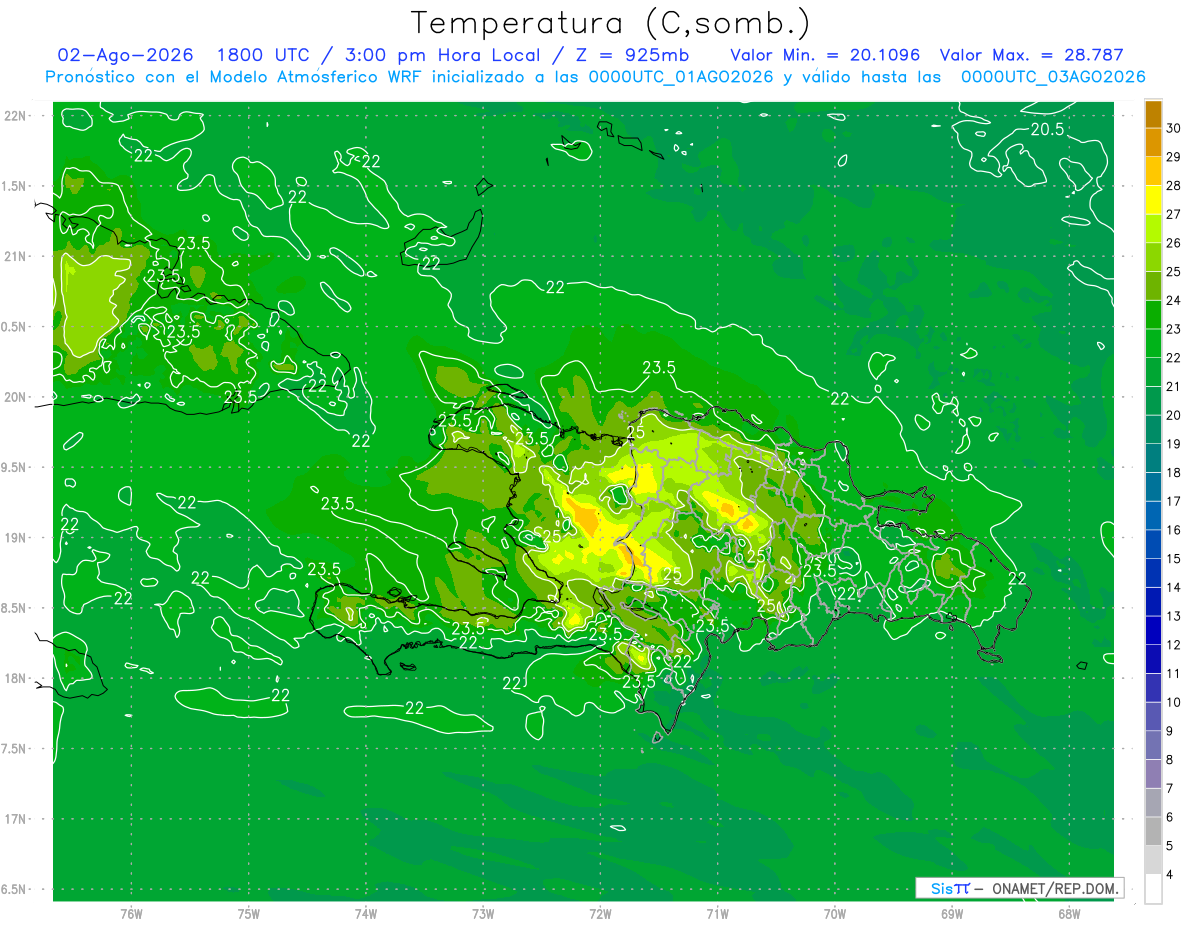Click the "69W" longitude axis label

(x=952, y=913)
